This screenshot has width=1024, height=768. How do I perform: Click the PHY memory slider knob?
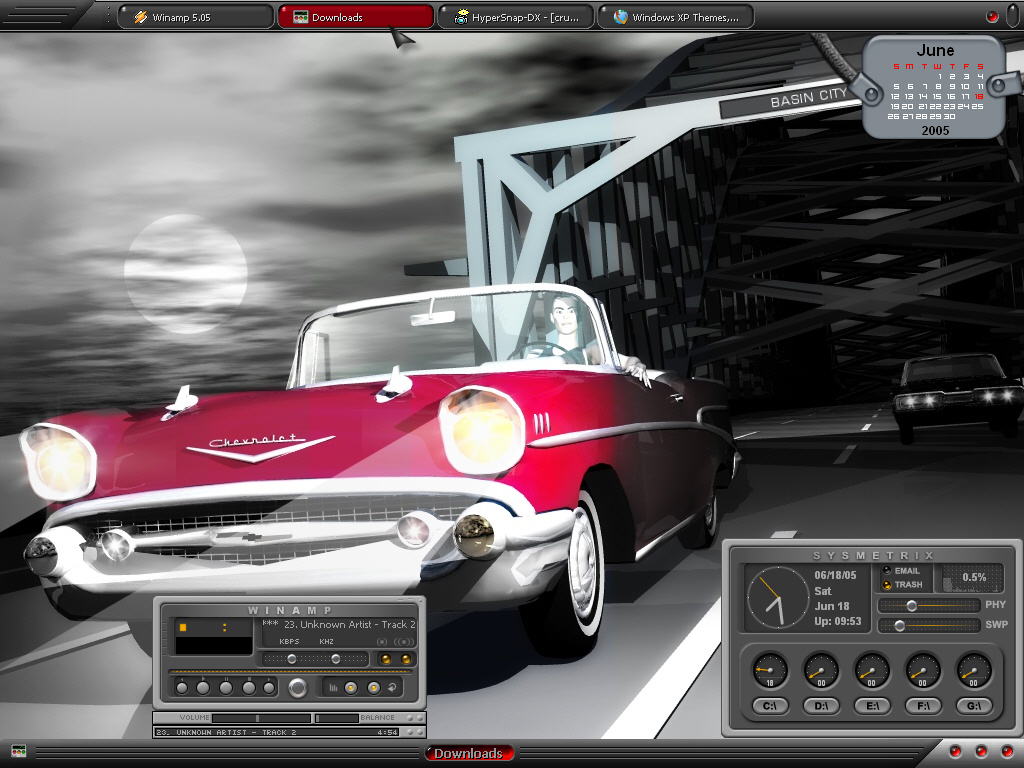pyautogui.click(x=912, y=605)
